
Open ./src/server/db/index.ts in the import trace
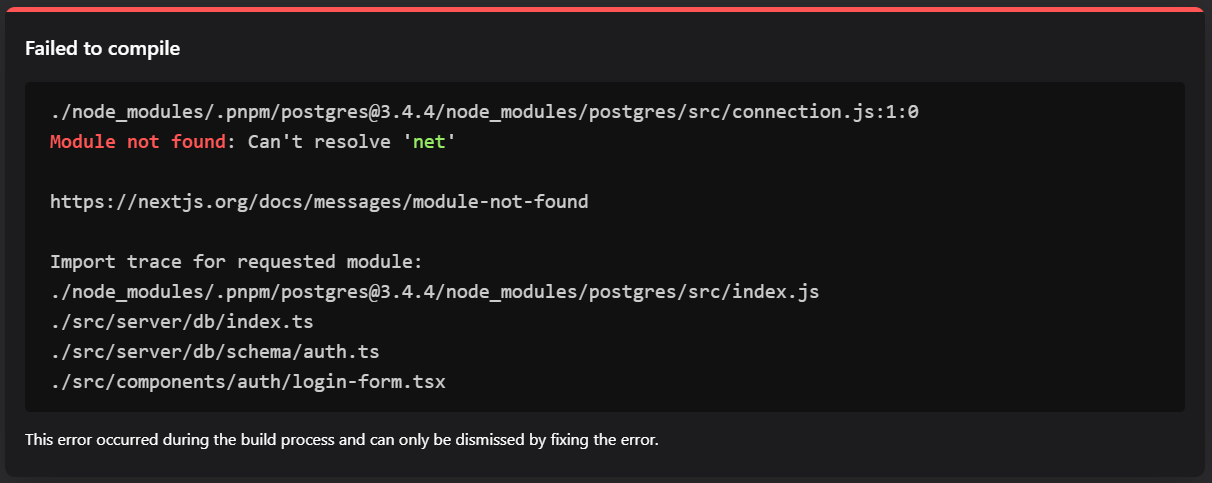coord(184,322)
